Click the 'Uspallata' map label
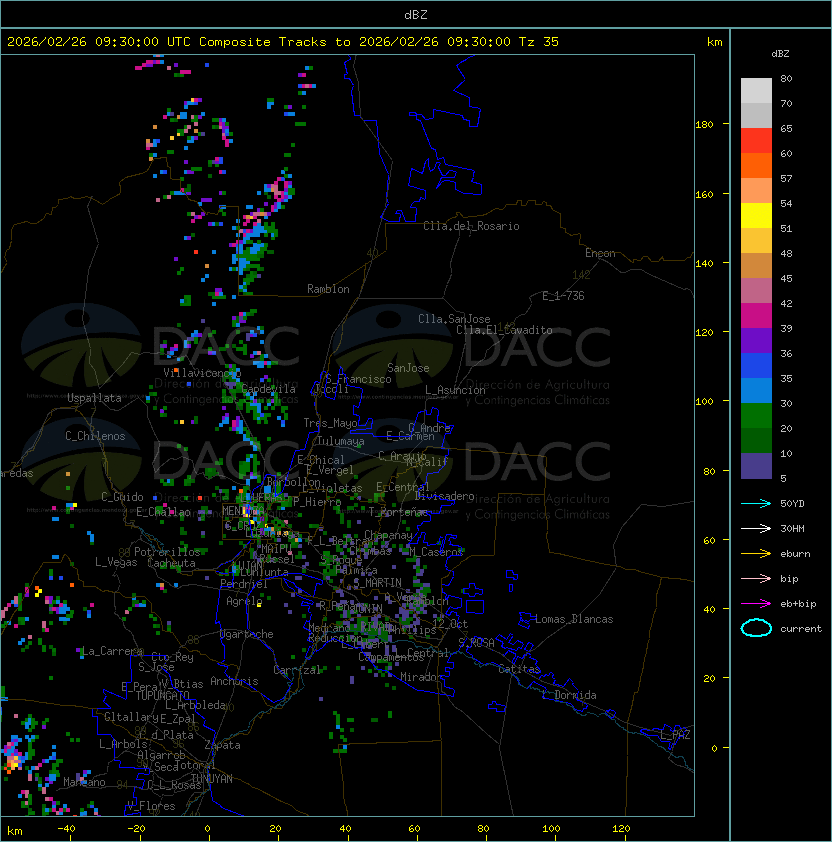Viewport: 832px width, 842px height. coord(94,398)
